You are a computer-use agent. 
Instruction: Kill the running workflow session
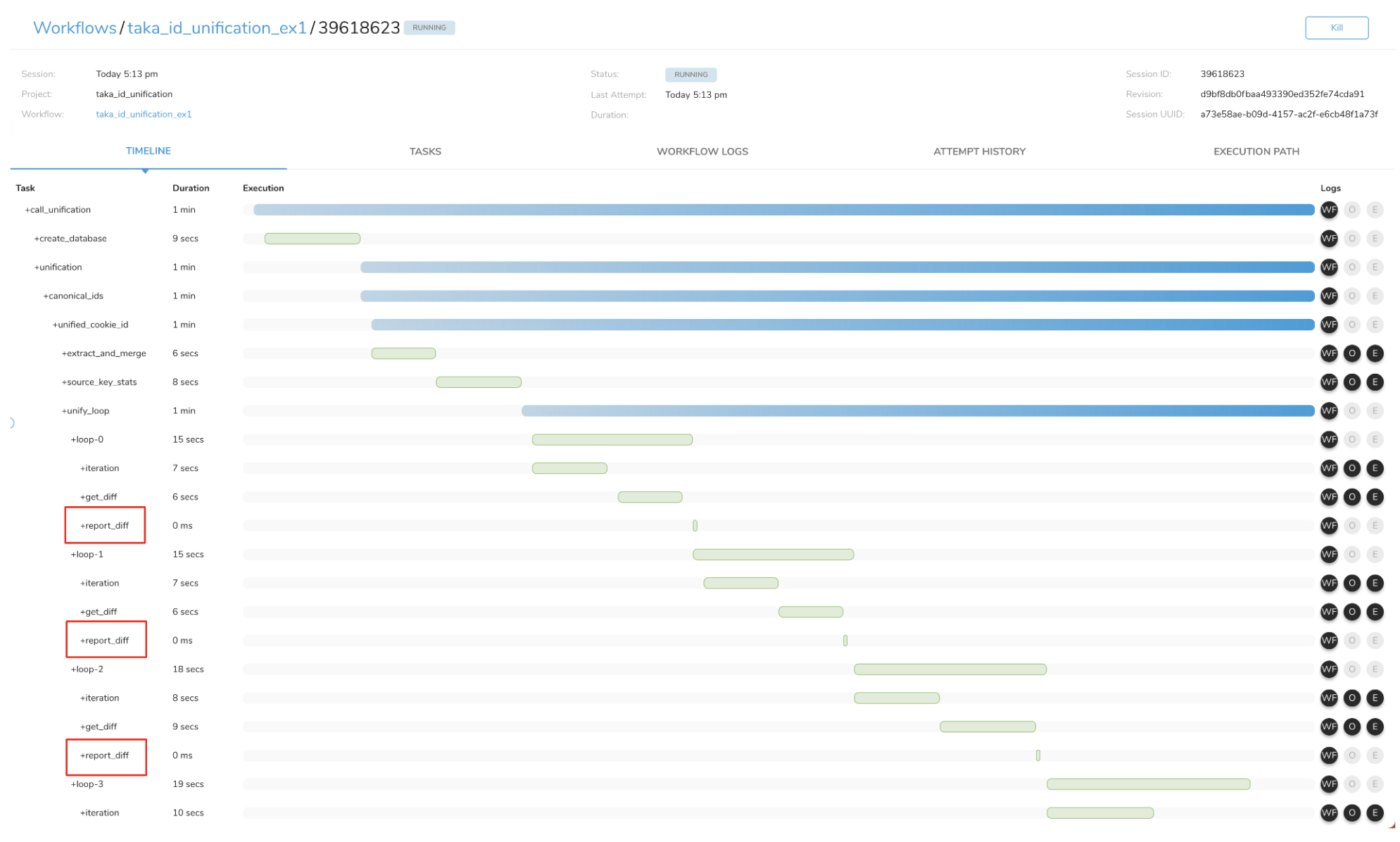pos(1336,28)
